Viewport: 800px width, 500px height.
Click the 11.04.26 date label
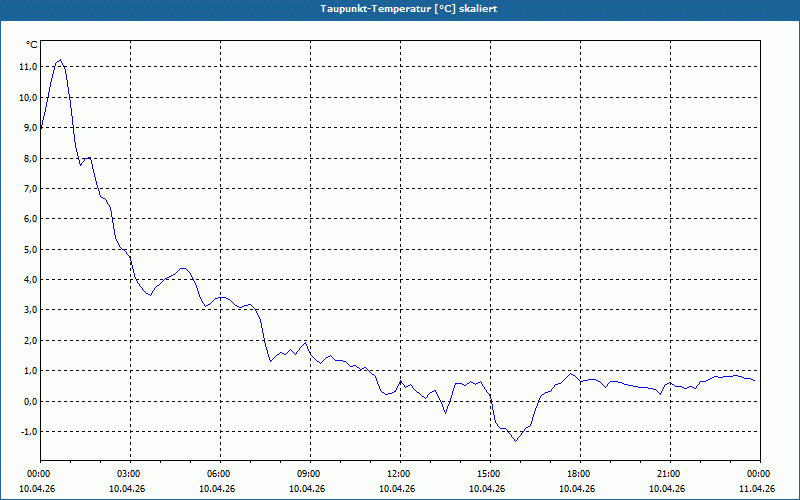coord(757,488)
